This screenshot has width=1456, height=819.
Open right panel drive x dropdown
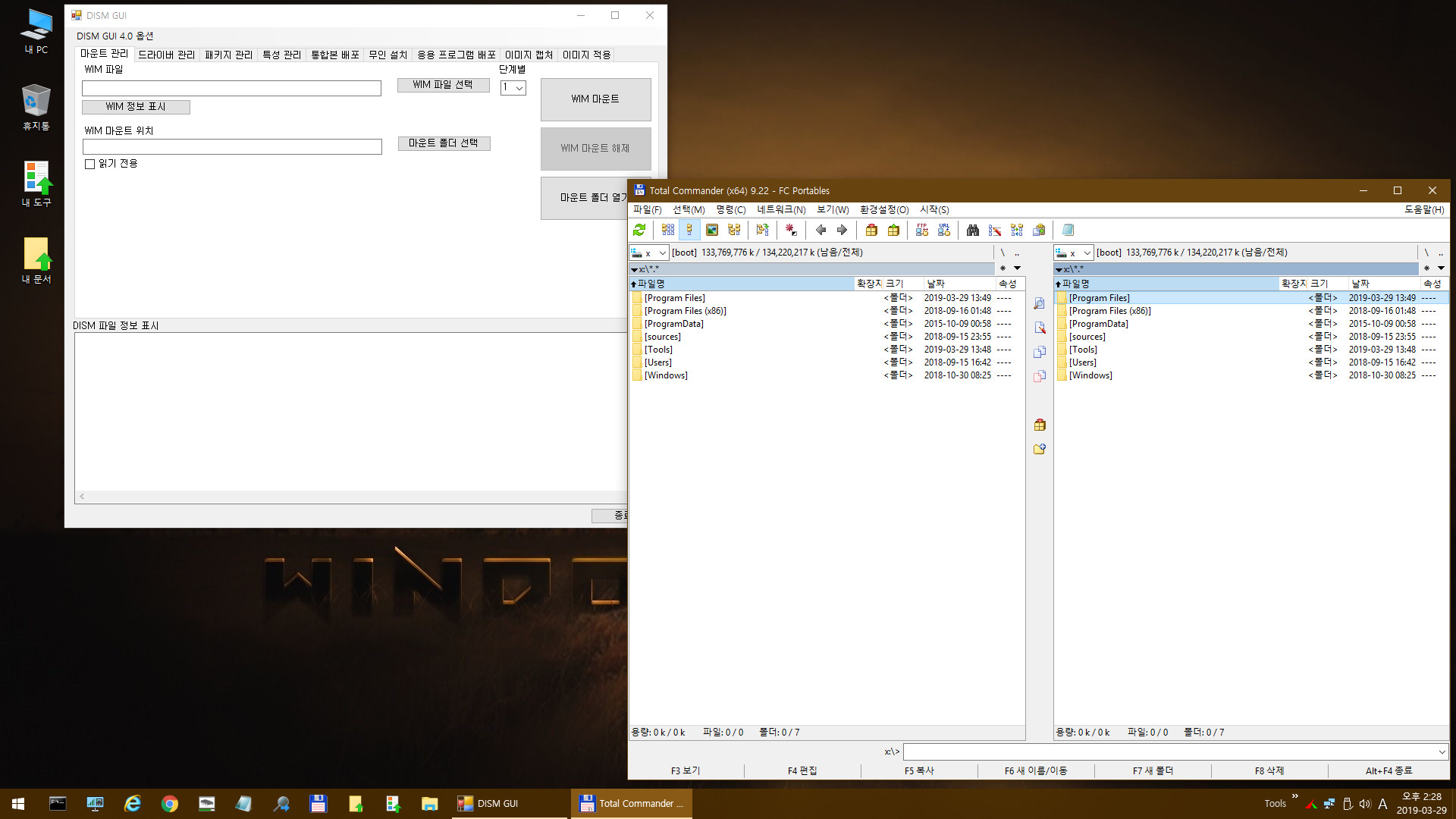point(1074,253)
